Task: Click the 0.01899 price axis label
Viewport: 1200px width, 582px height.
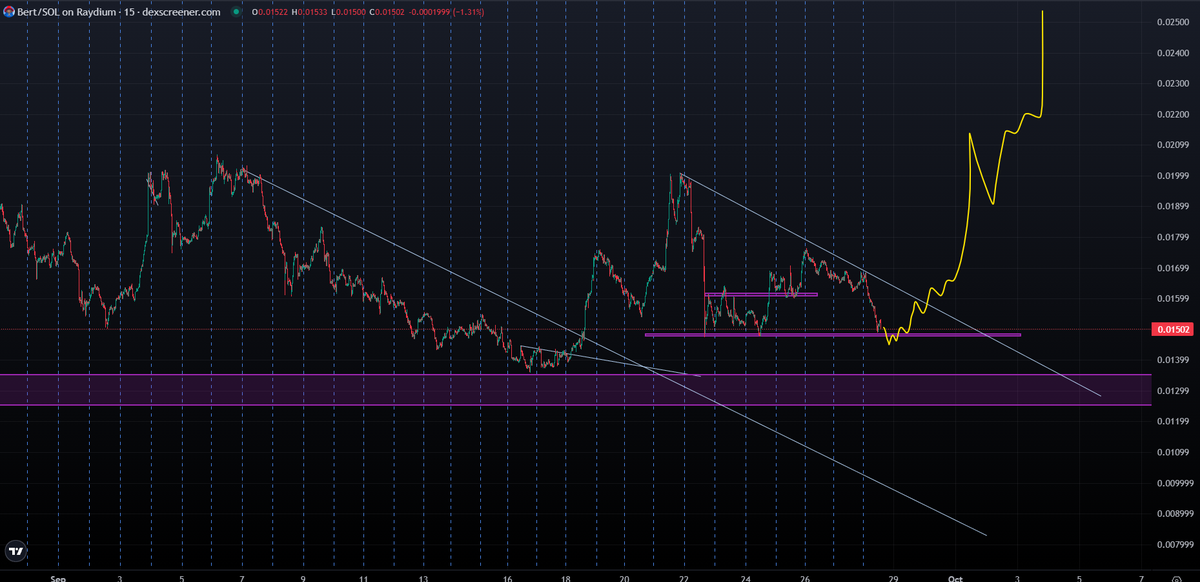Action: click(x=1173, y=207)
